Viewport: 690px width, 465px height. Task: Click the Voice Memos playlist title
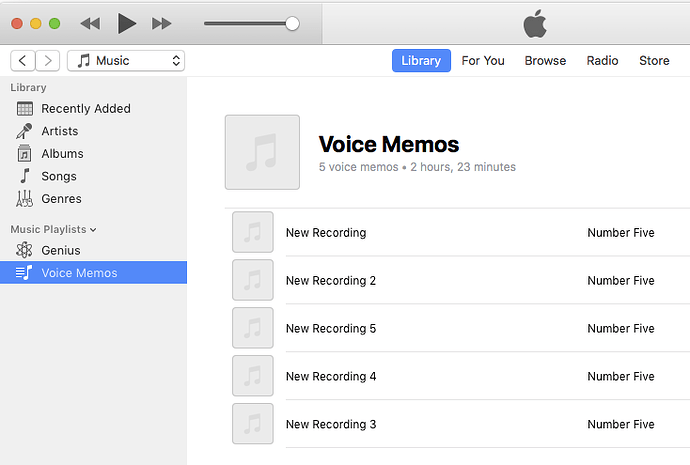tap(389, 144)
